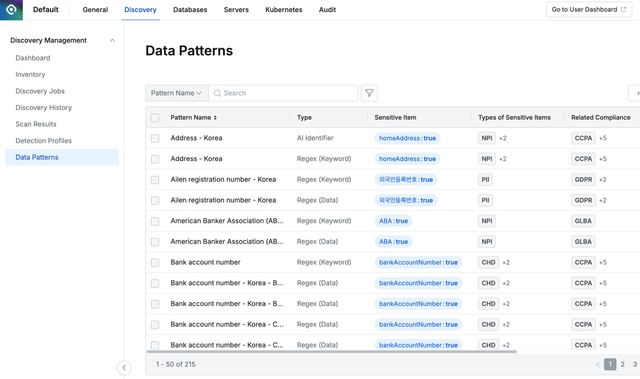Open Discovery History in the sidebar
Image resolution: width=640 pixels, height=379 pixels.
44,107
